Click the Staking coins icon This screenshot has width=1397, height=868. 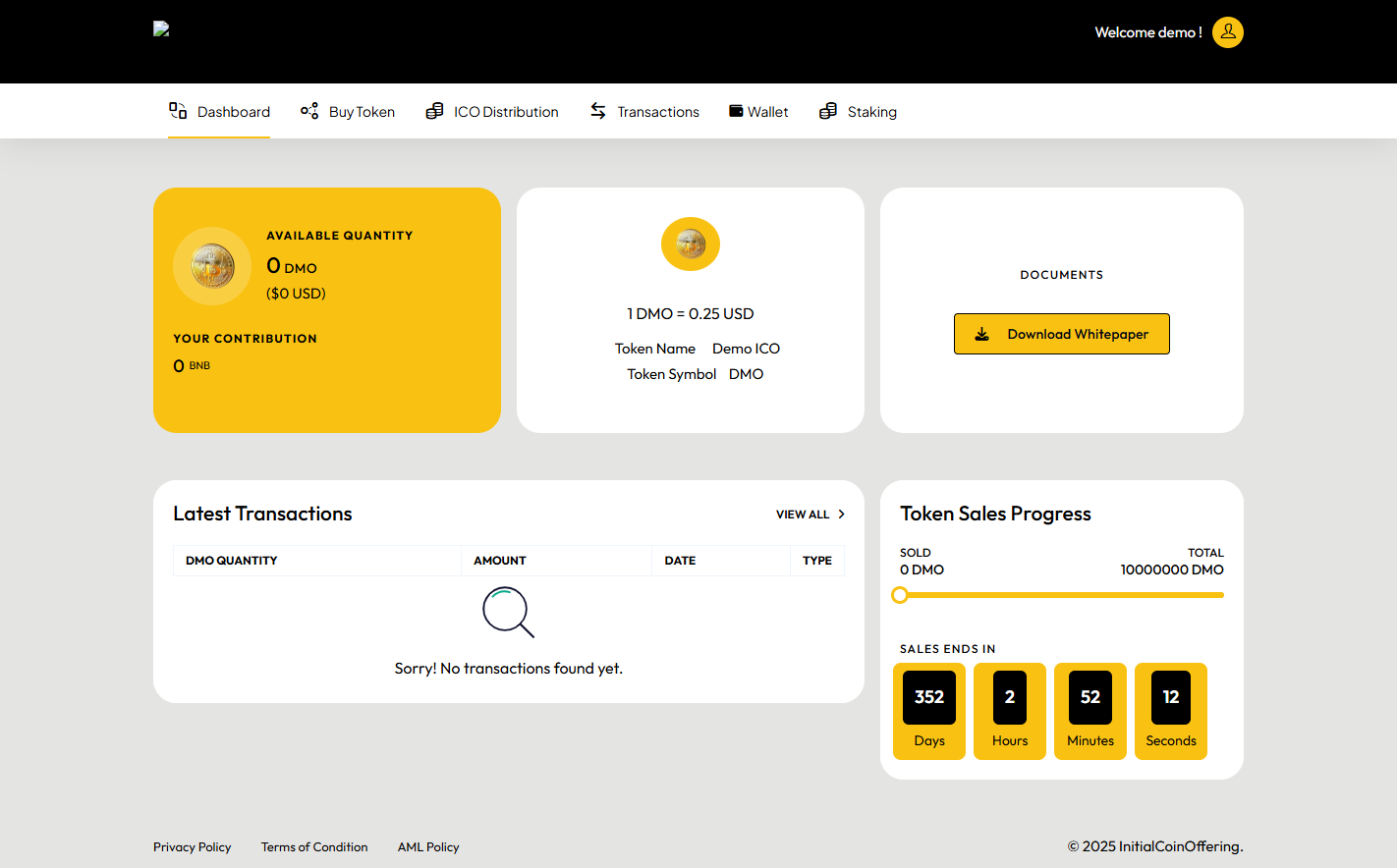click(828, 111)
